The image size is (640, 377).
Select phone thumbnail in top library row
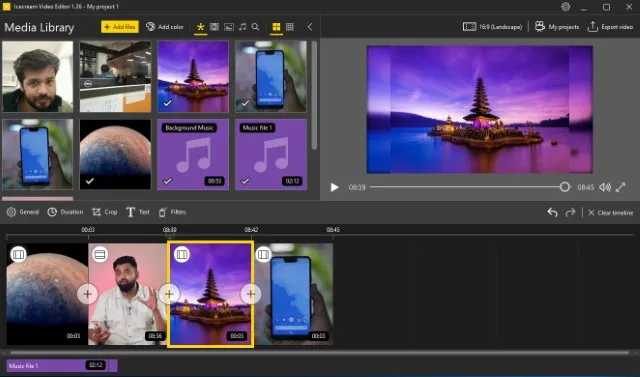271,76
